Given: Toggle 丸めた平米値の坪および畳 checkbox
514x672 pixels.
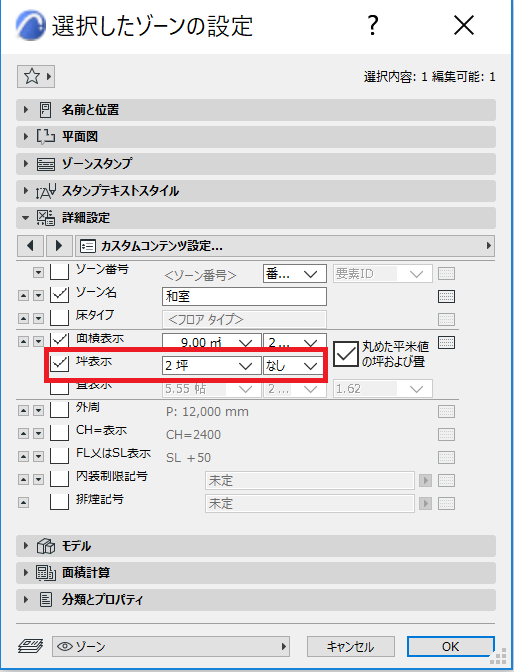Looking at the screenshot, I should pyautogui.click(x=346, y=354).
